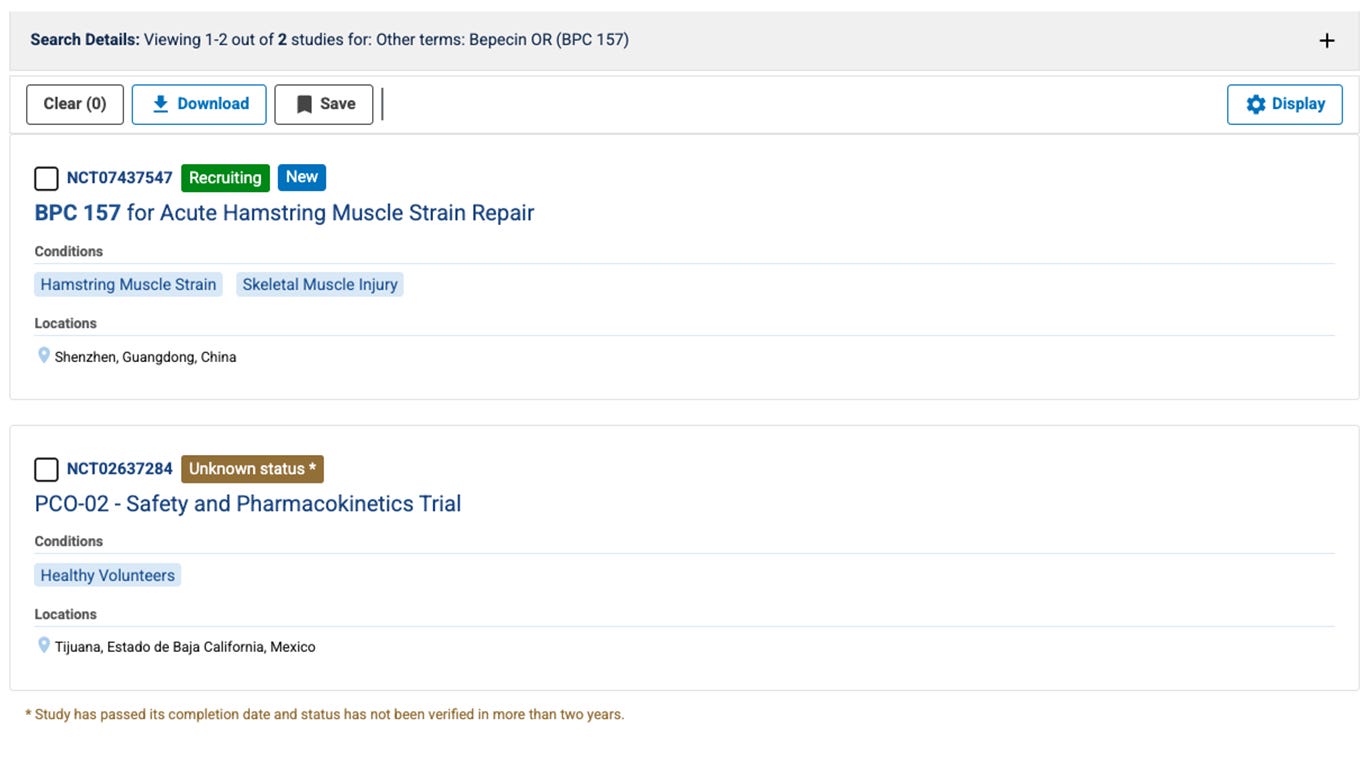Screen dimensions: 1366x768
Task: Click the New badge
Action: point(302,177)
